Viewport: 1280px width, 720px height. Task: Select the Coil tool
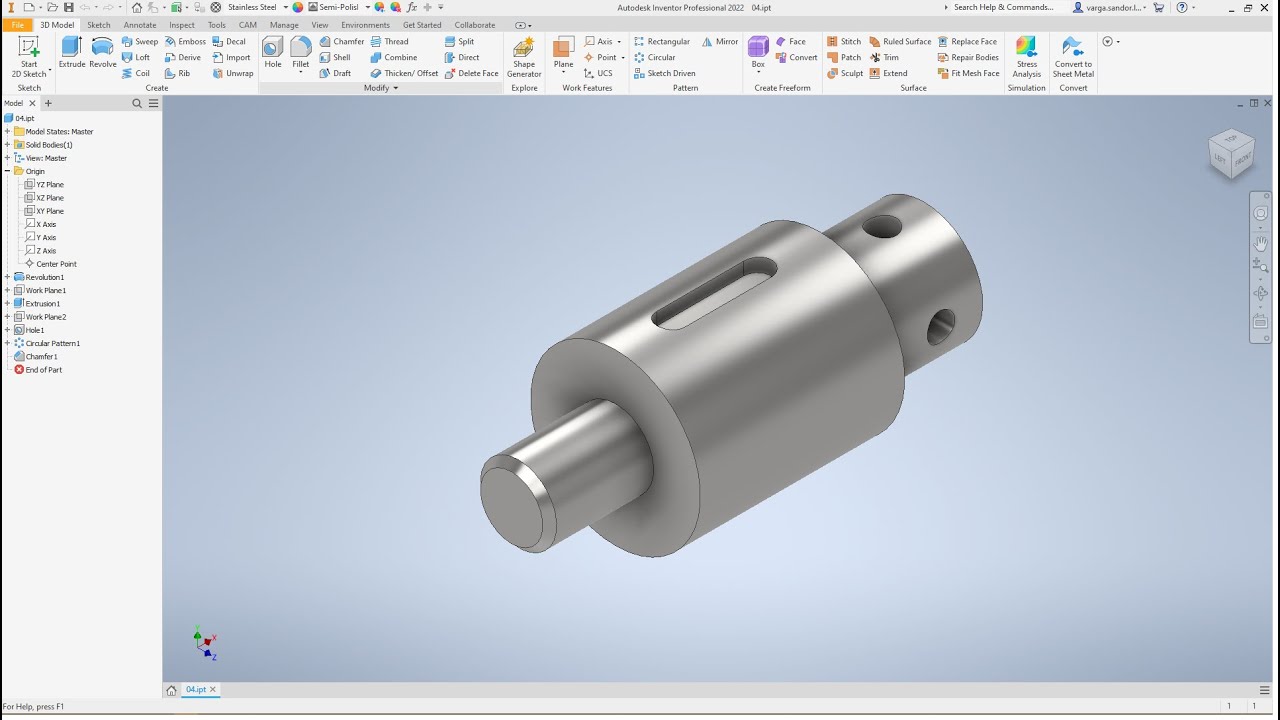[x=136, y=73]
